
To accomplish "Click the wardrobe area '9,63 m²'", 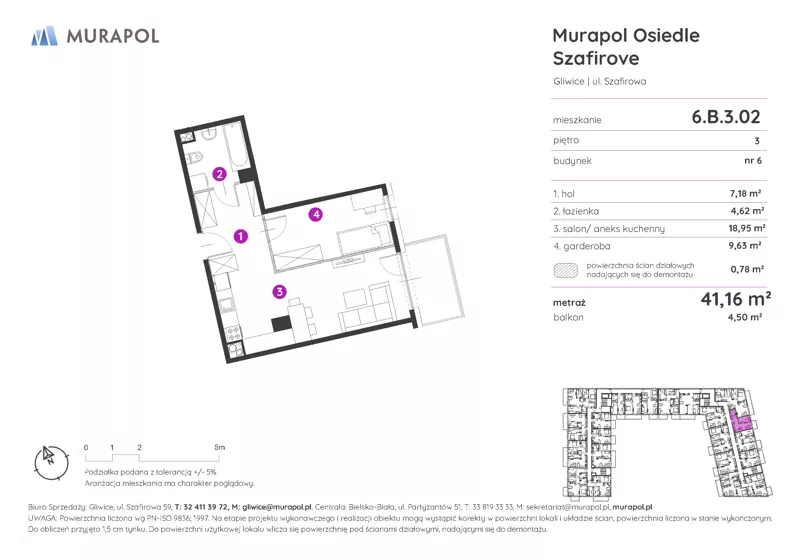I will coord(746,245).
